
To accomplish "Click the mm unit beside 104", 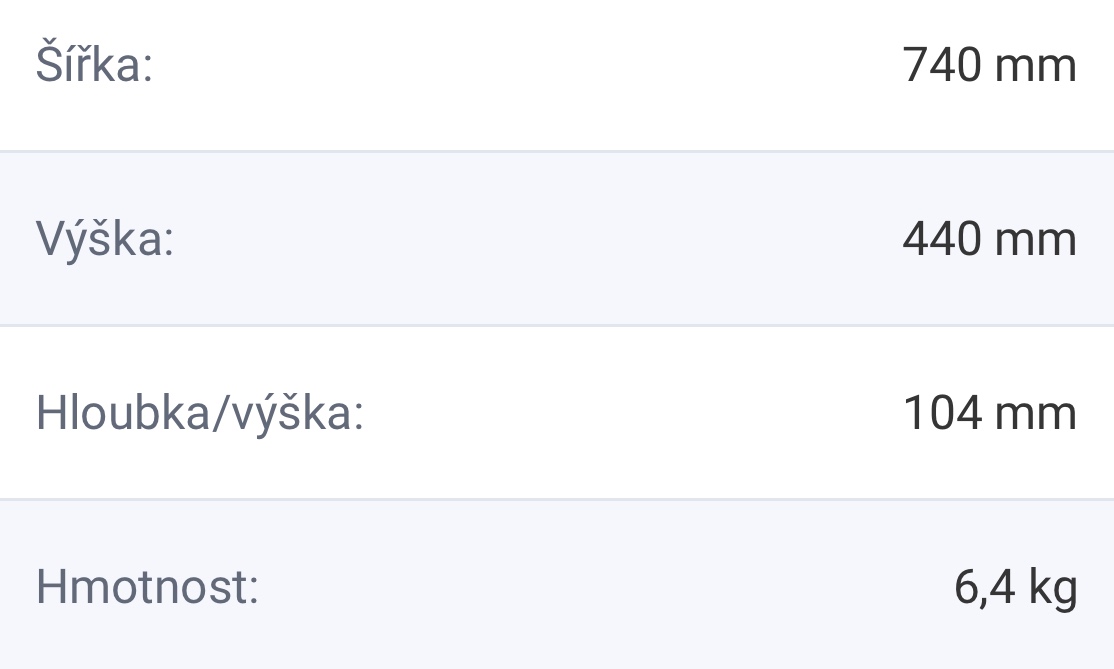I will tap(1036, 413).
